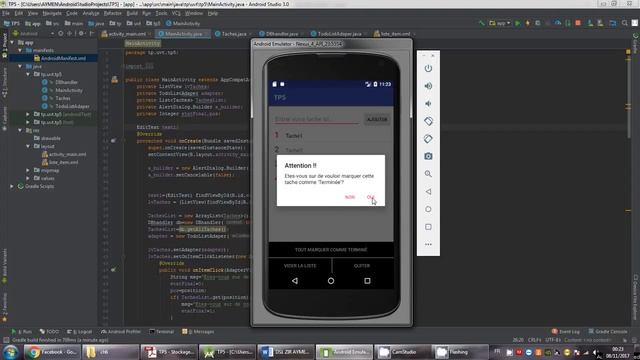
Task: Open the Android project view selector dropdown
Action: [x=33, y=33]
